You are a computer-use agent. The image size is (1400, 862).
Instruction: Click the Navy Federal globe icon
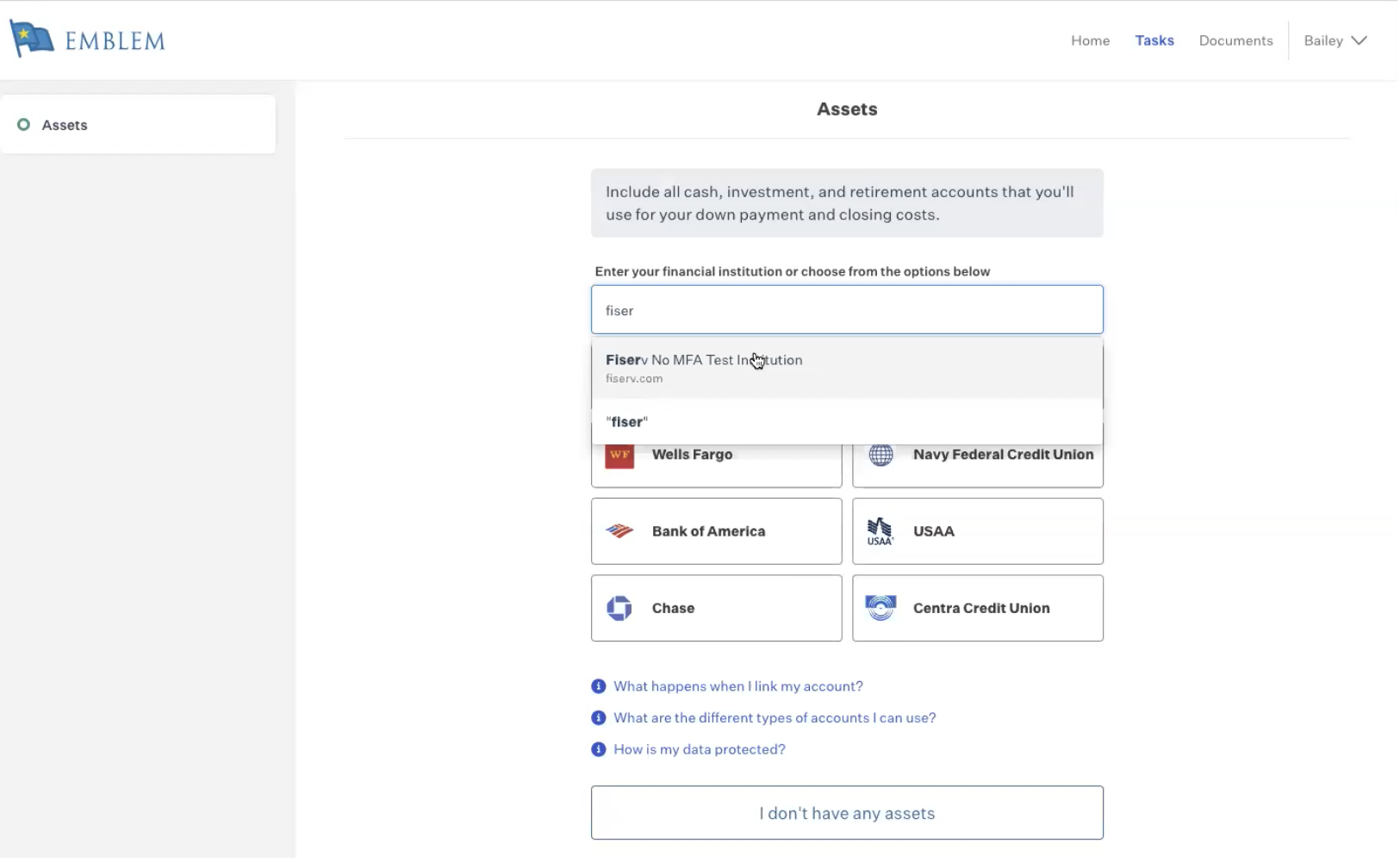[x=880, y=455]
